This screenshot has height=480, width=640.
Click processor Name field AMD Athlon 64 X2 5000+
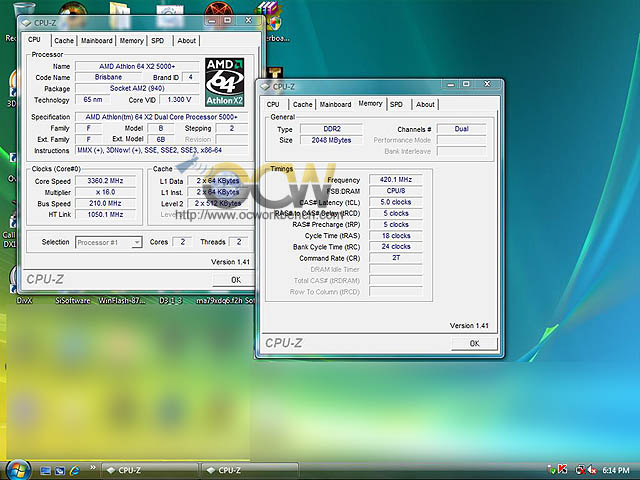137,66
